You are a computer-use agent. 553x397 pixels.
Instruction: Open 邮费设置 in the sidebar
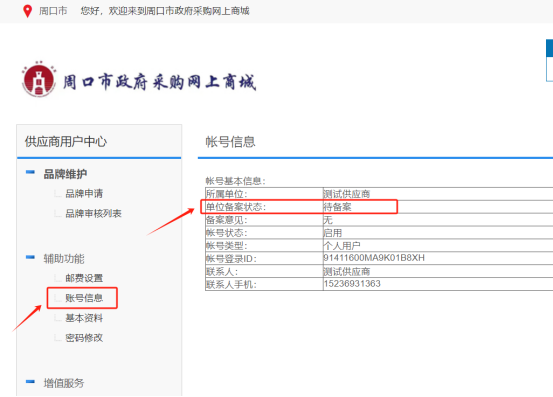[84, 278]
